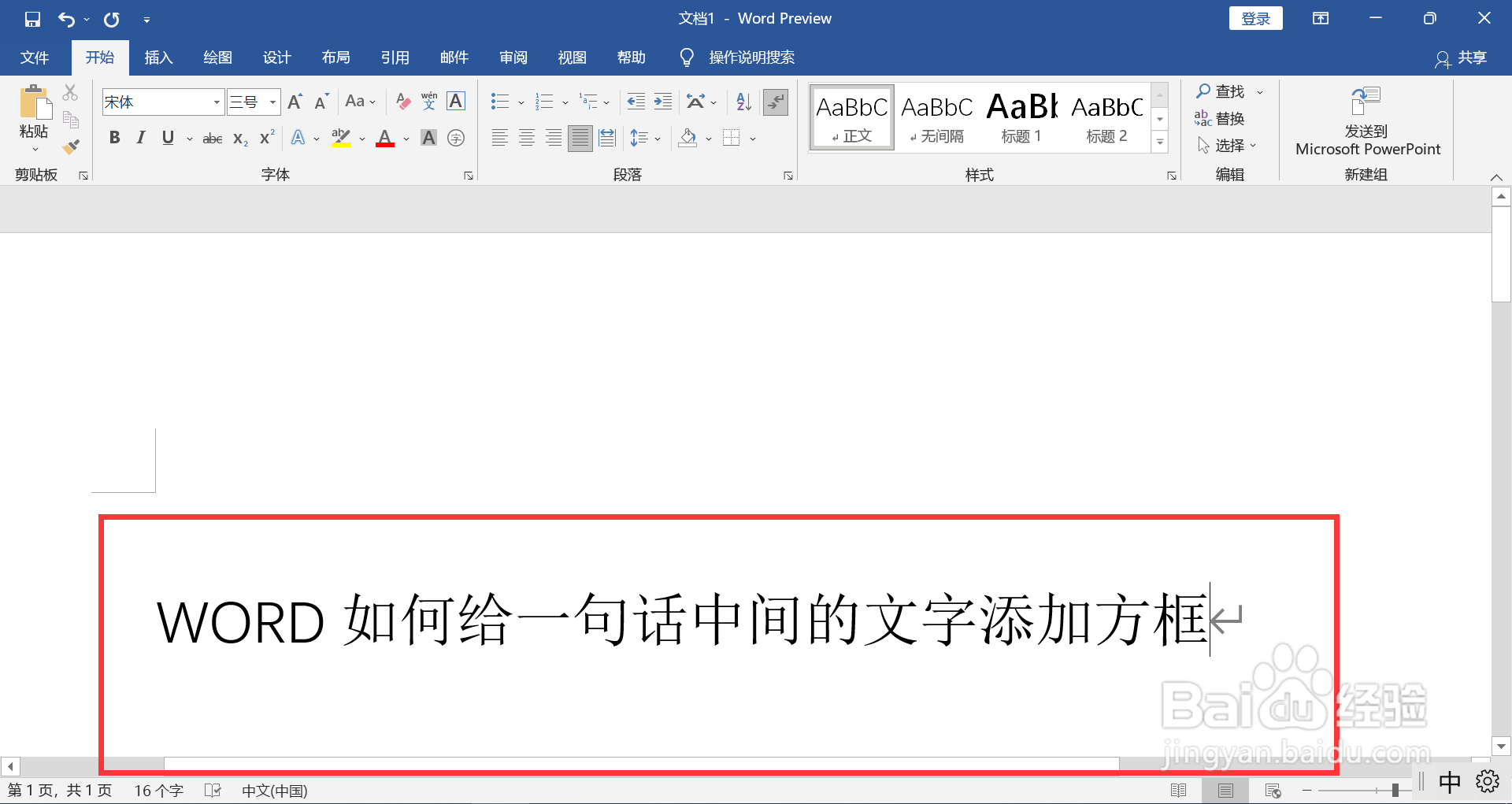Image resolution: width=1512 pixels, height=804 pixels.
Task: Expand the change case Aa menu
Action: (361, 102)
